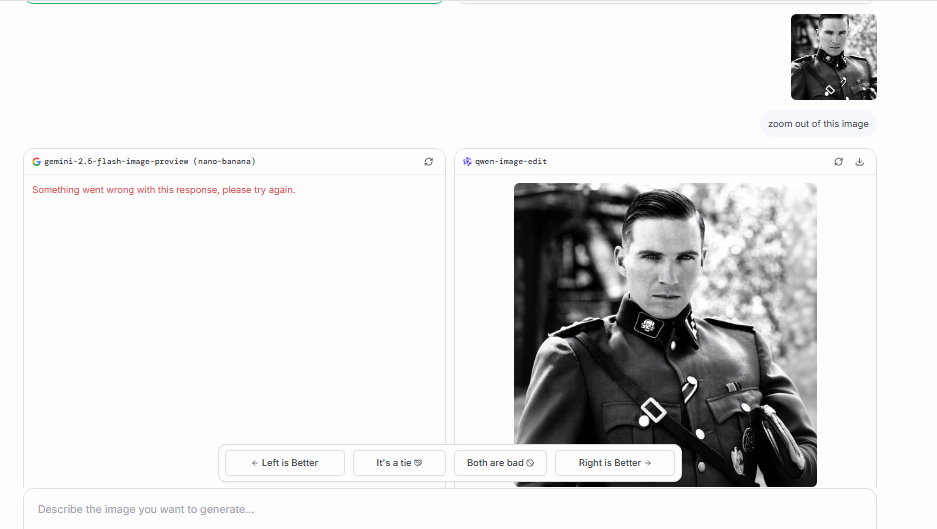Click the gemini-2.5-flash-image-preview model label
This screenshot has height=529, width=937.
click(x=150, y=161)
